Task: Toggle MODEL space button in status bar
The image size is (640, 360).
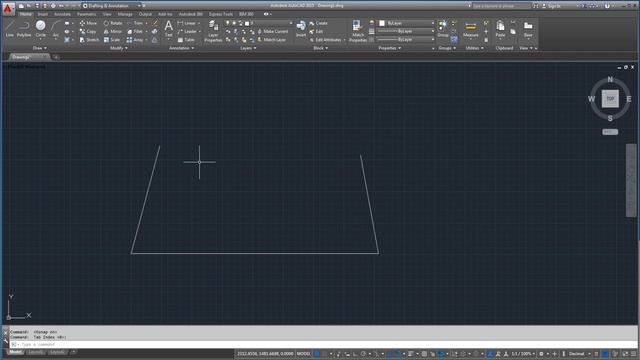Action: tap(303, 354)
